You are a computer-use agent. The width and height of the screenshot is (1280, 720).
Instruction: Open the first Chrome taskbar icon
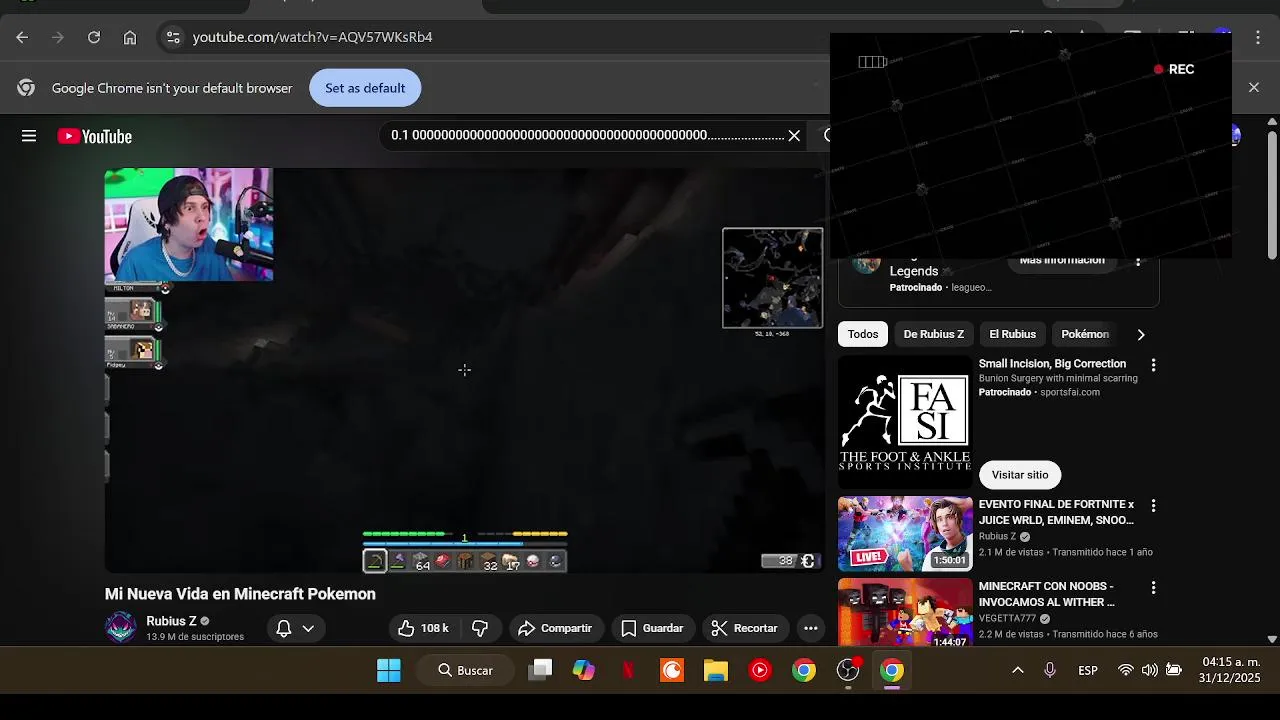tap(804, 670)
